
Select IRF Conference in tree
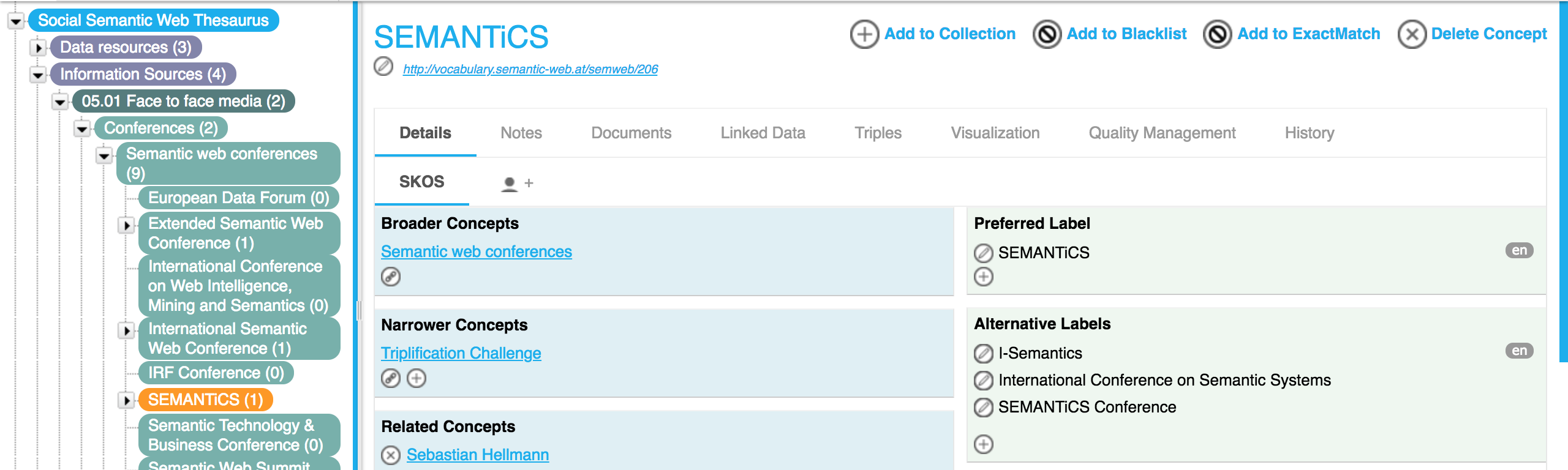pyautogui.click(x=216, y=373)
